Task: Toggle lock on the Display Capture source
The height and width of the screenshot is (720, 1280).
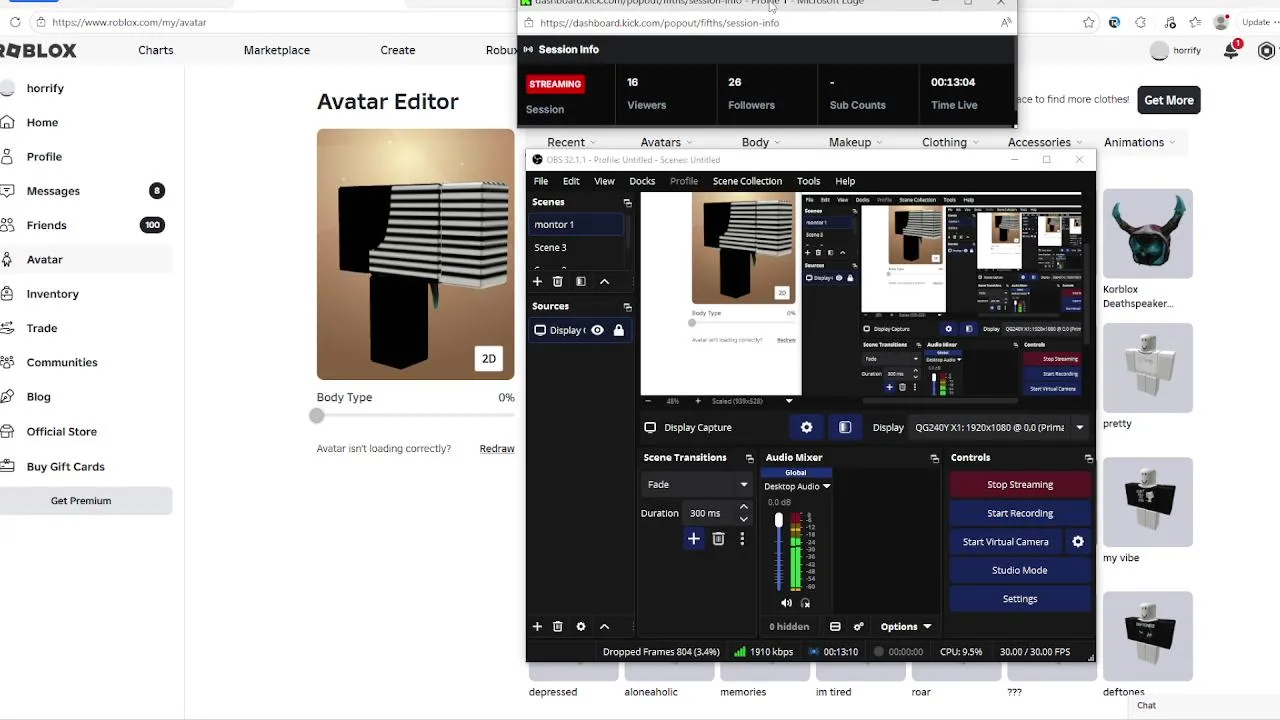Action: 618,331
